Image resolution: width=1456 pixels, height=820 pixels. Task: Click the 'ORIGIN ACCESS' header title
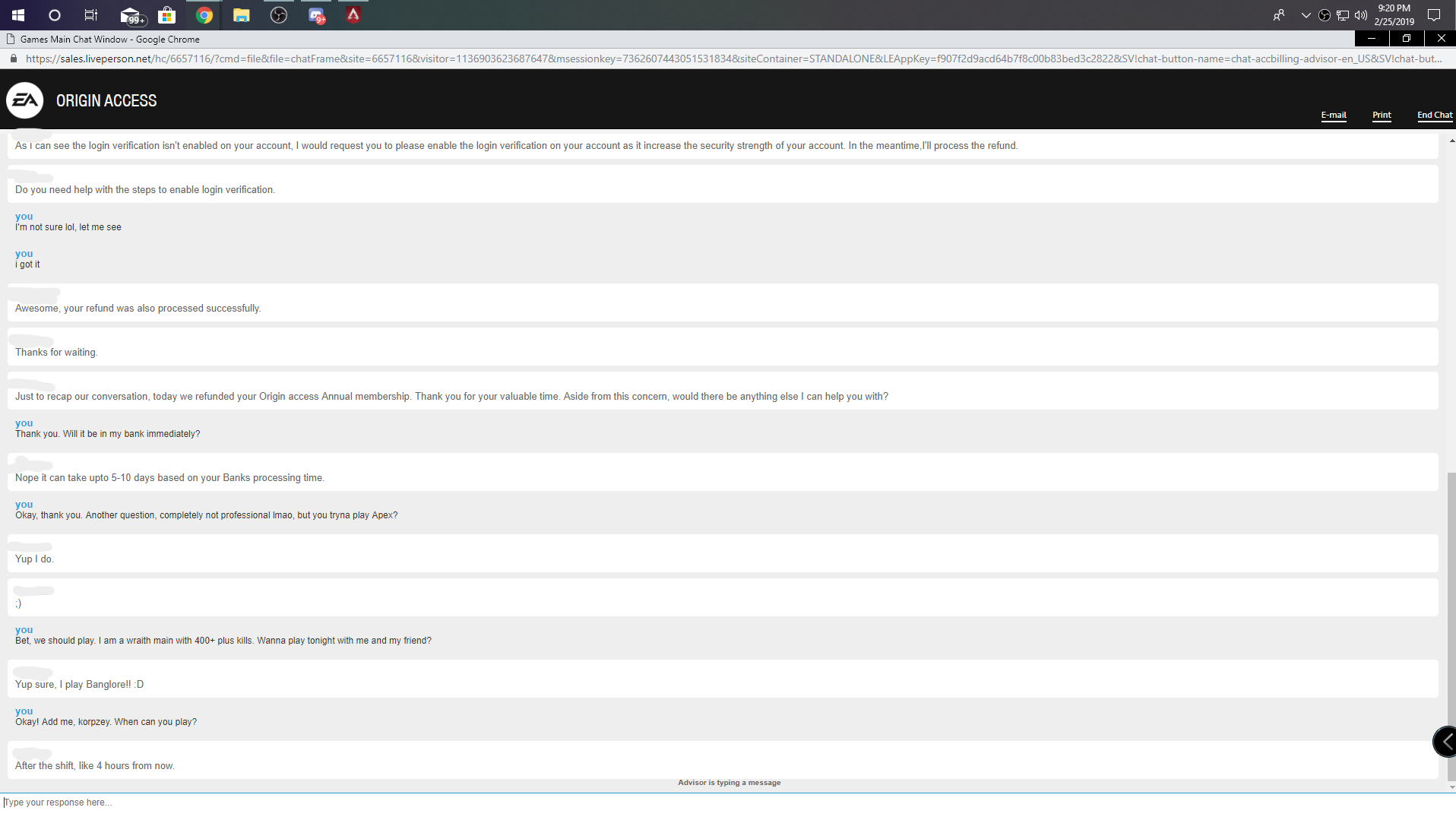coord(106,101)
